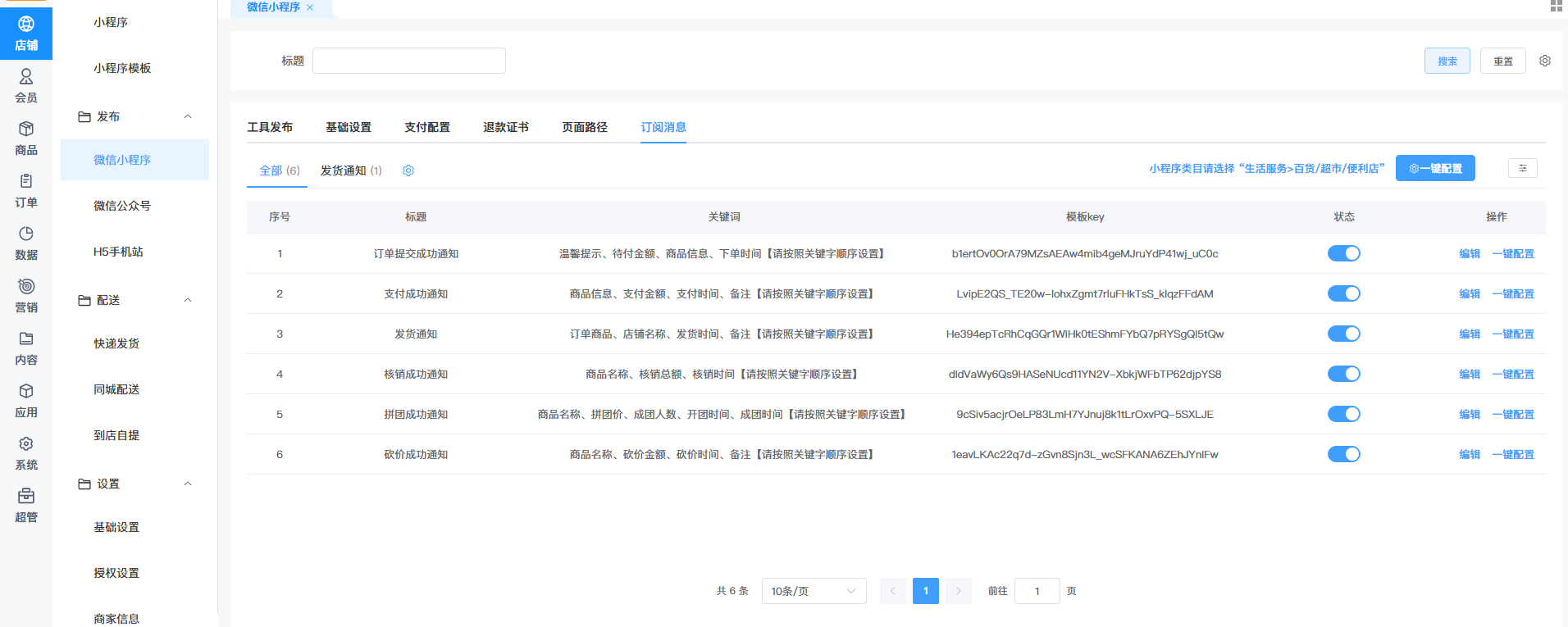Open the 店铺 section in the sidebar
The width and height of the screenshot is (1568, 627).
(26, 34)
